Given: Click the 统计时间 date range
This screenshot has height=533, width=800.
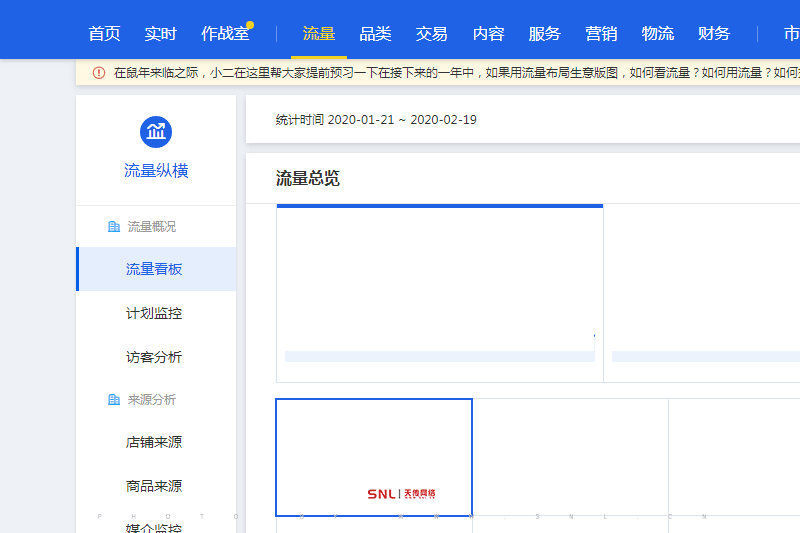Looking at the screenshot, I should click(376, 120).
